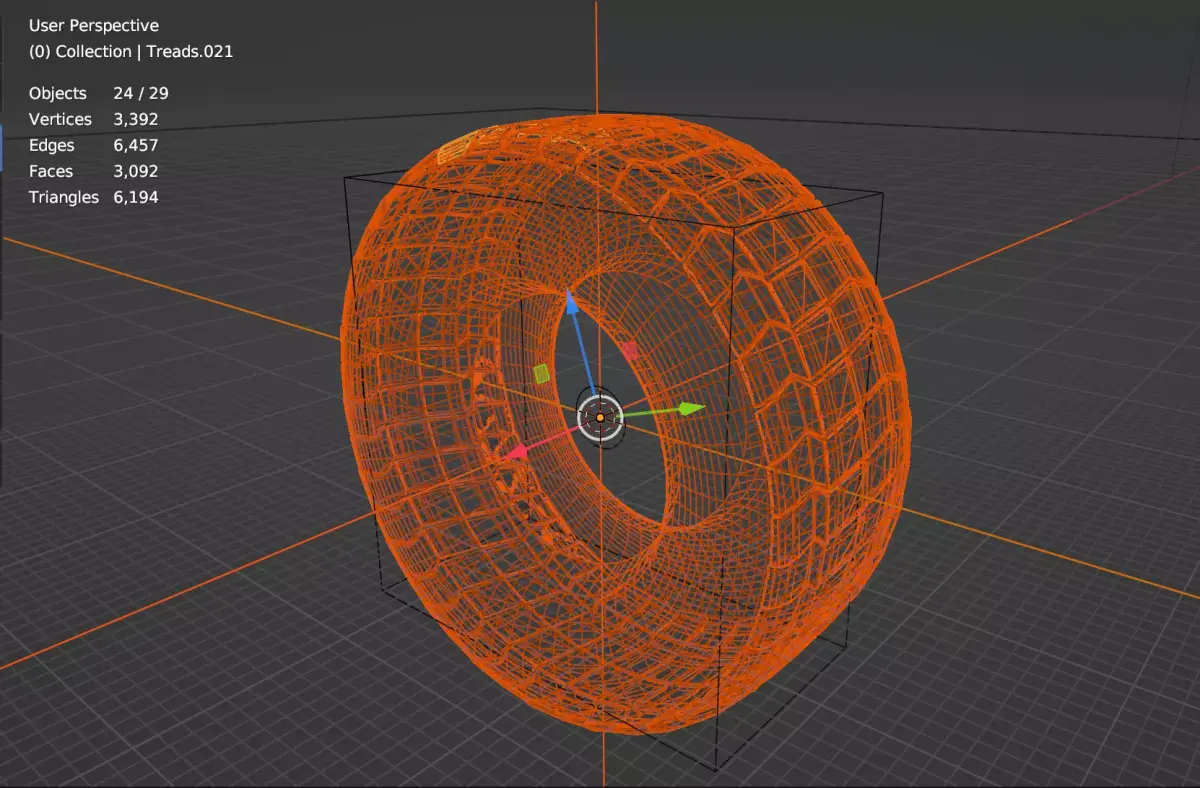Click the small red plane handle of the gizmo
1200x788 pixels.
630,350
